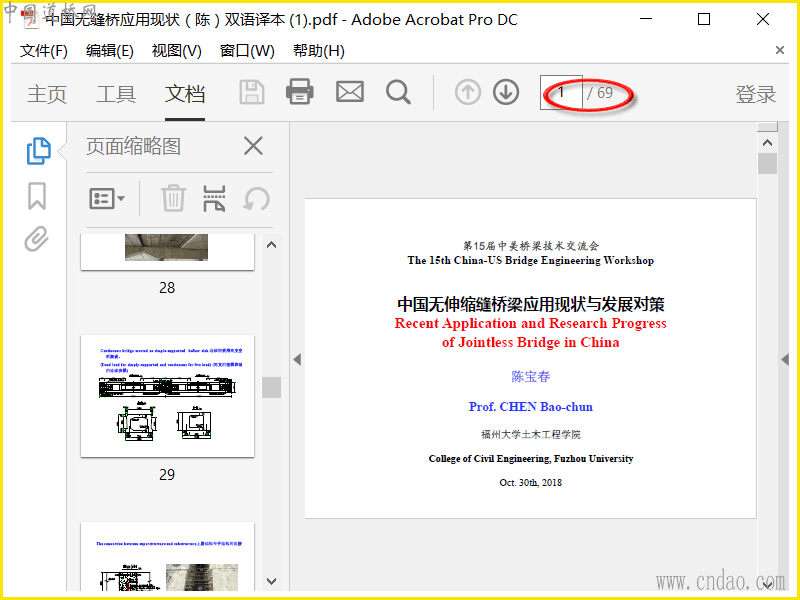Viewport: 800px width, 600px height.
Task: Click the author name 陈宝春
Action: coord(531,377)
